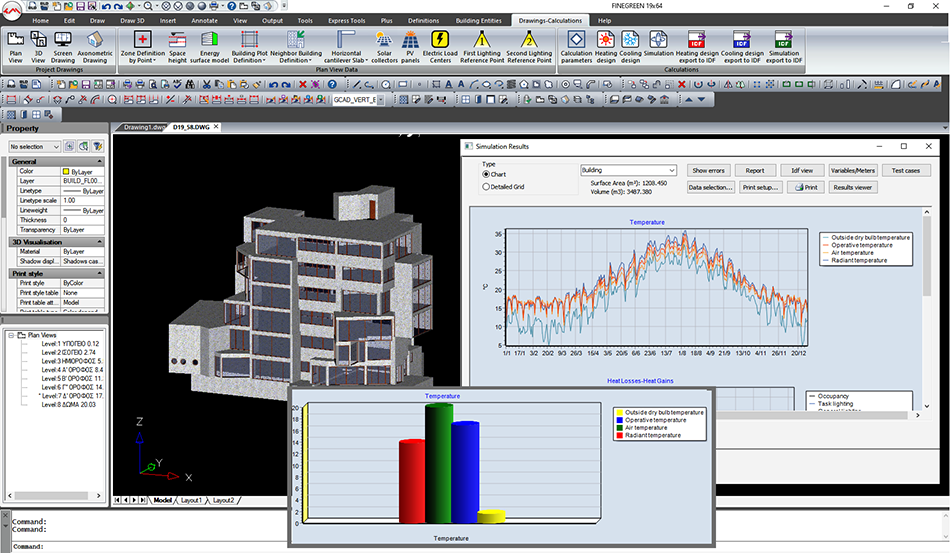The width and height of the screenshot is (950, 553).
Task: Run Heating design calculation
Action: (x=606, y=47)
